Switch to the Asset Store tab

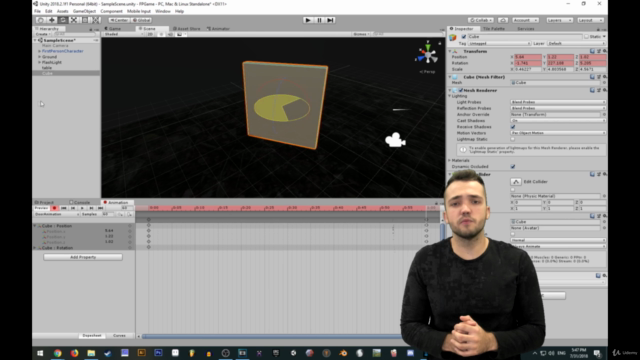point(187,29)
